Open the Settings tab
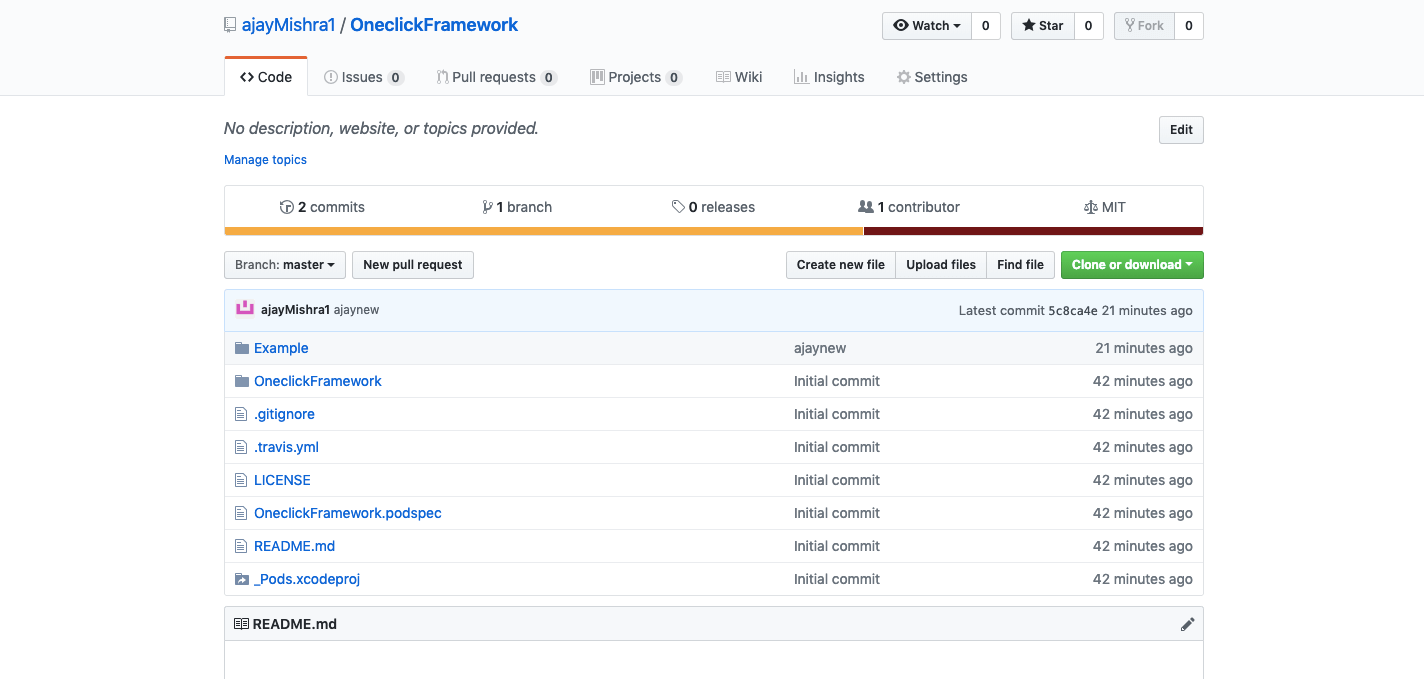Screen dimensions: 1424x679 (932, 77)
